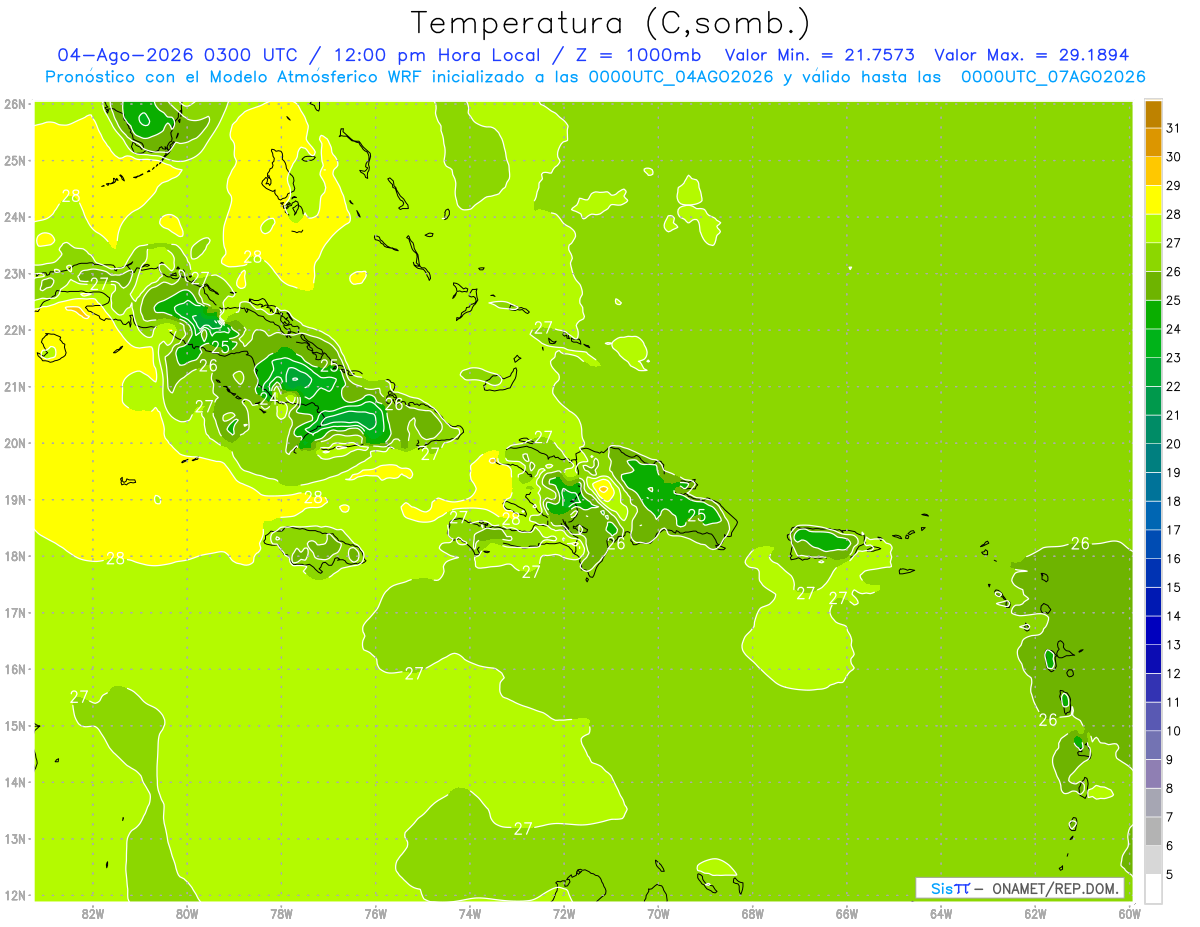The height and width of the screenshot is (927, 1200).
Task: Click the '70W' longitude axis label
Action: point(657,913)
